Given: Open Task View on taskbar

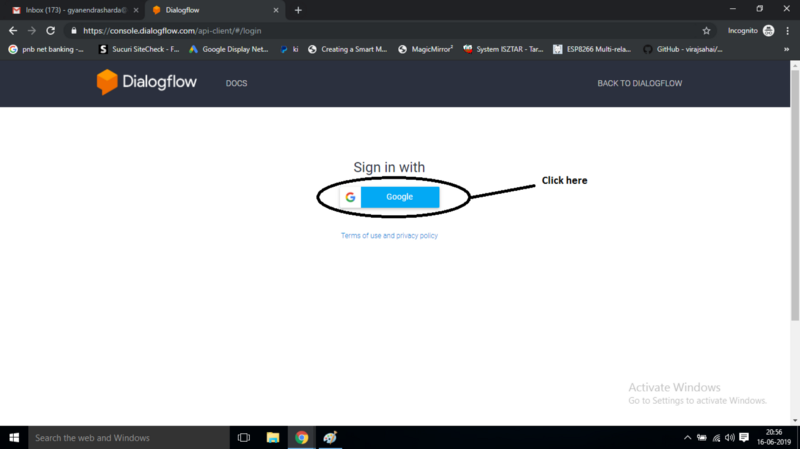Looking at the screenshot, I should coord(244,438).
